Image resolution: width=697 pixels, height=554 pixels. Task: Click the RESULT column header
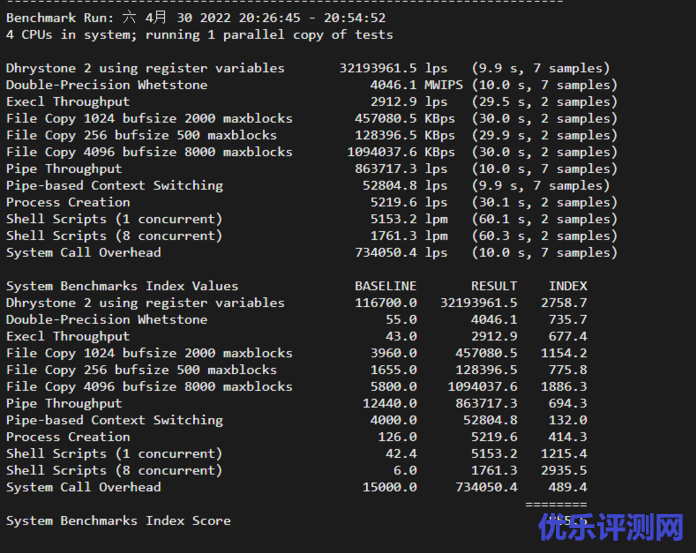494,286
